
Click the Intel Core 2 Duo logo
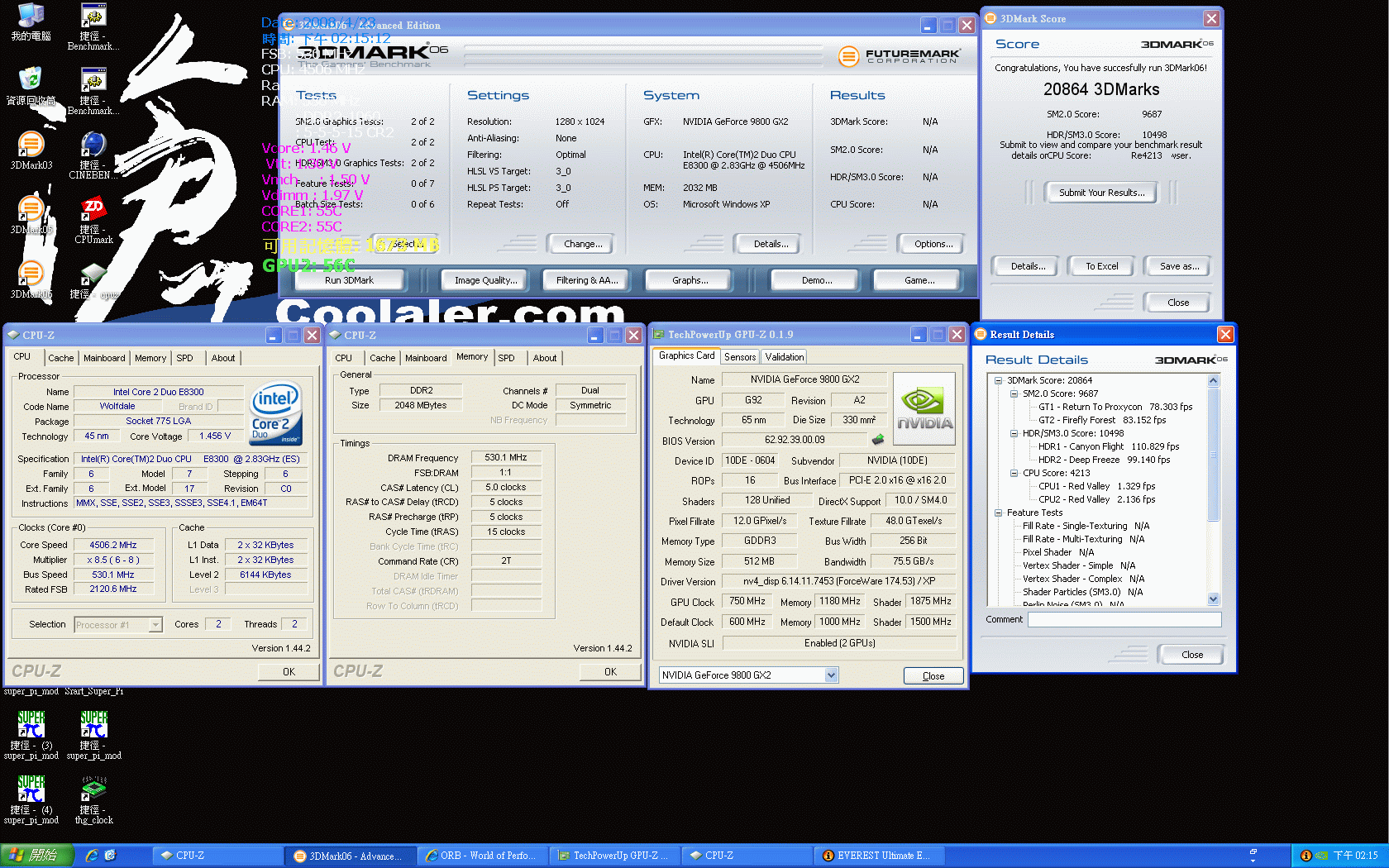(276, 413)
